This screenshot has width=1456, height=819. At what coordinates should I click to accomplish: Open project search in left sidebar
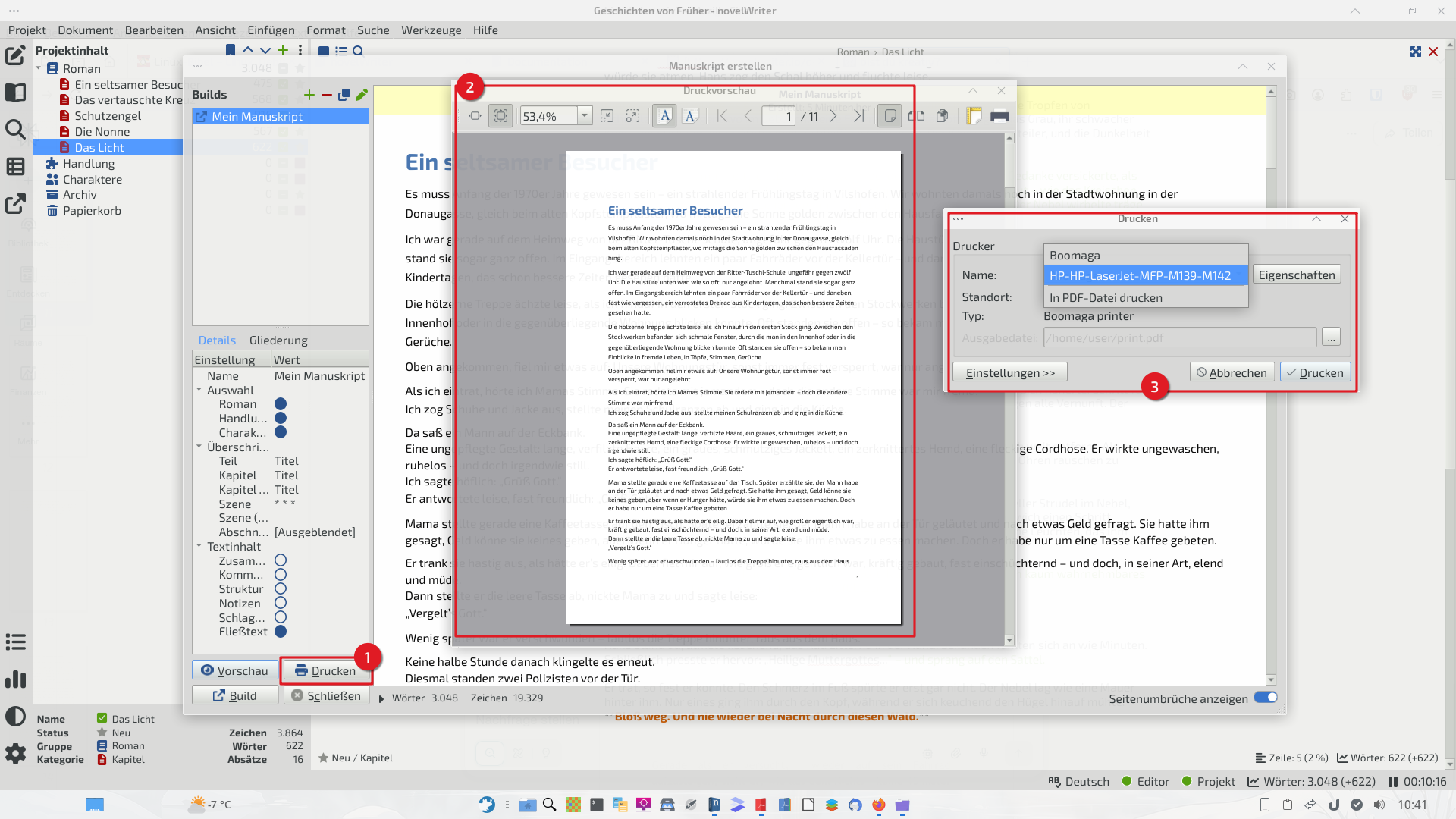point(15,129)
